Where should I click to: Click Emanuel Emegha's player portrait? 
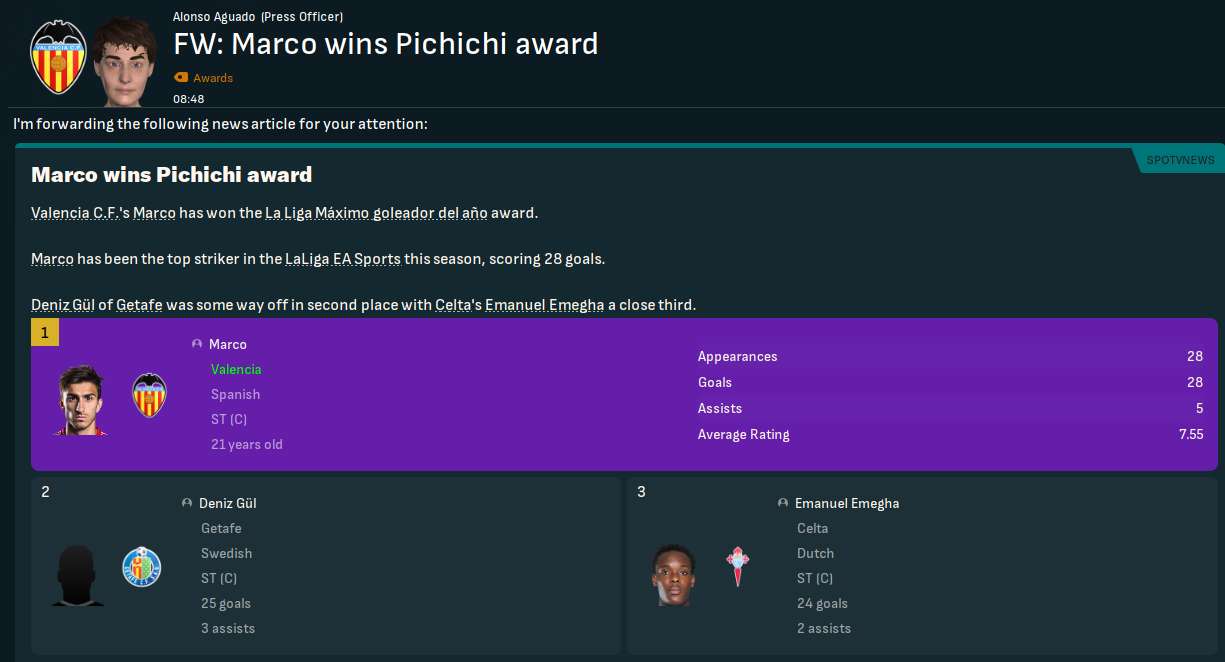point(673,574)
